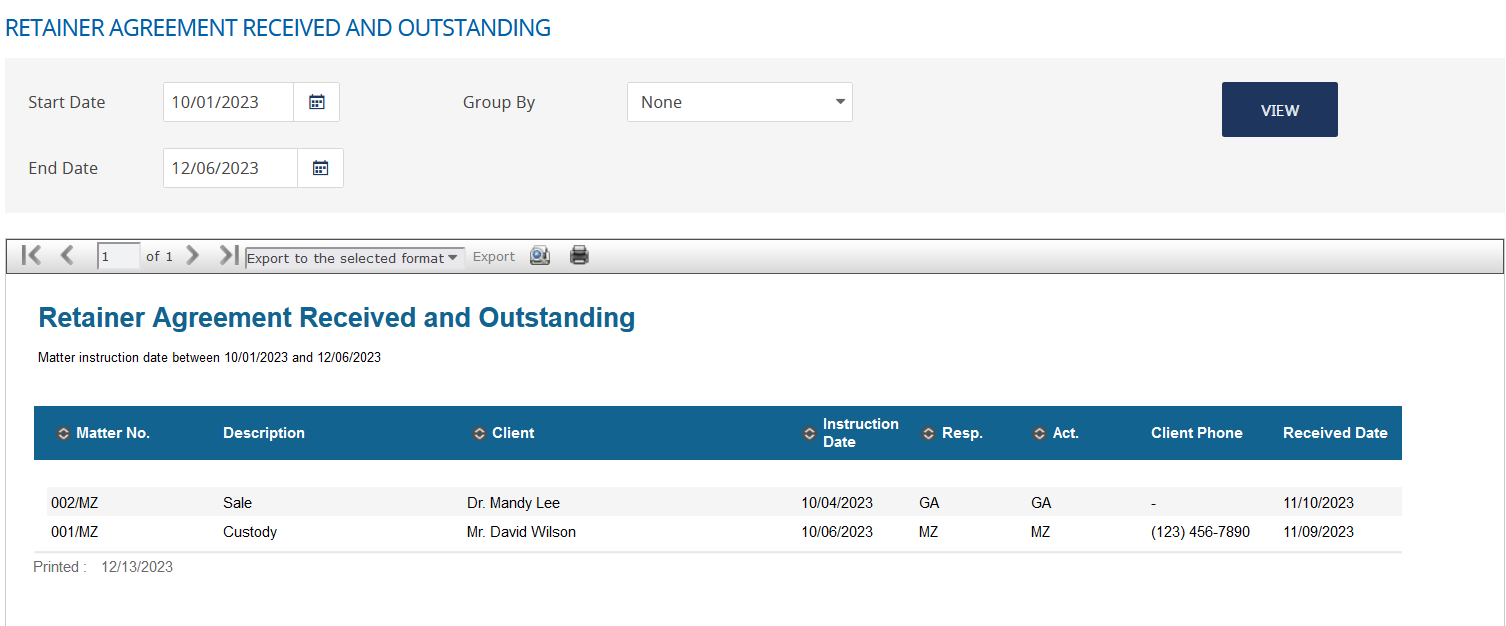This screenshot has width=1506, height=626.
Task: Go to the next report page
Action: click(x=192, y=255)
